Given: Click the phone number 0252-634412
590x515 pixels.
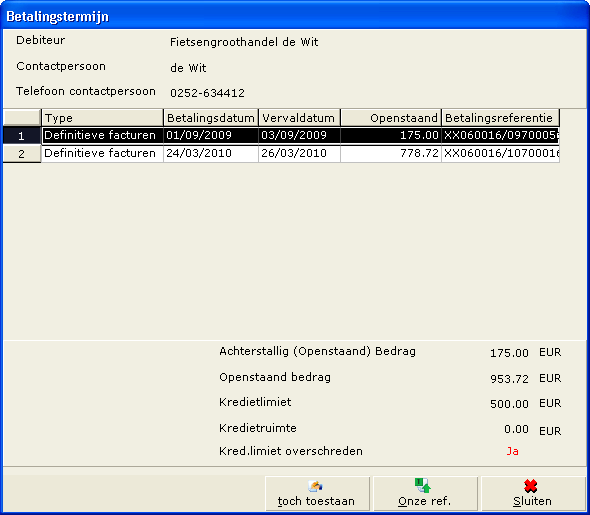Looking at the screenshot, I should [207, 93].
